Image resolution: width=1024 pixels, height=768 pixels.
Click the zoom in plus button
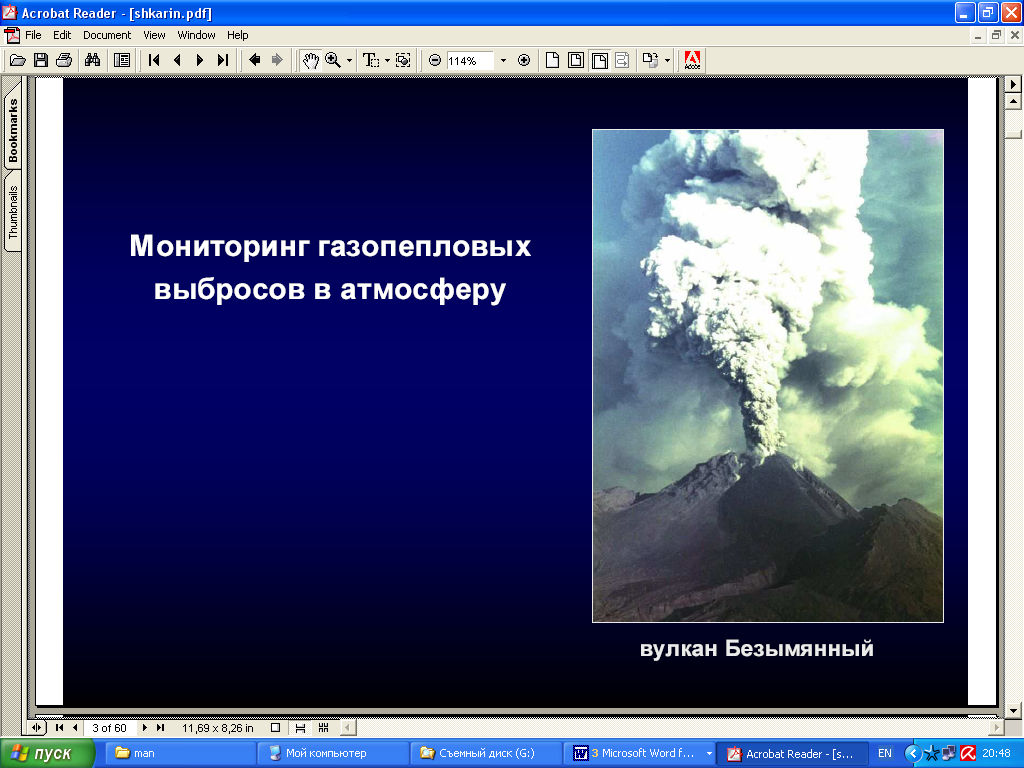tap(524, 61)
